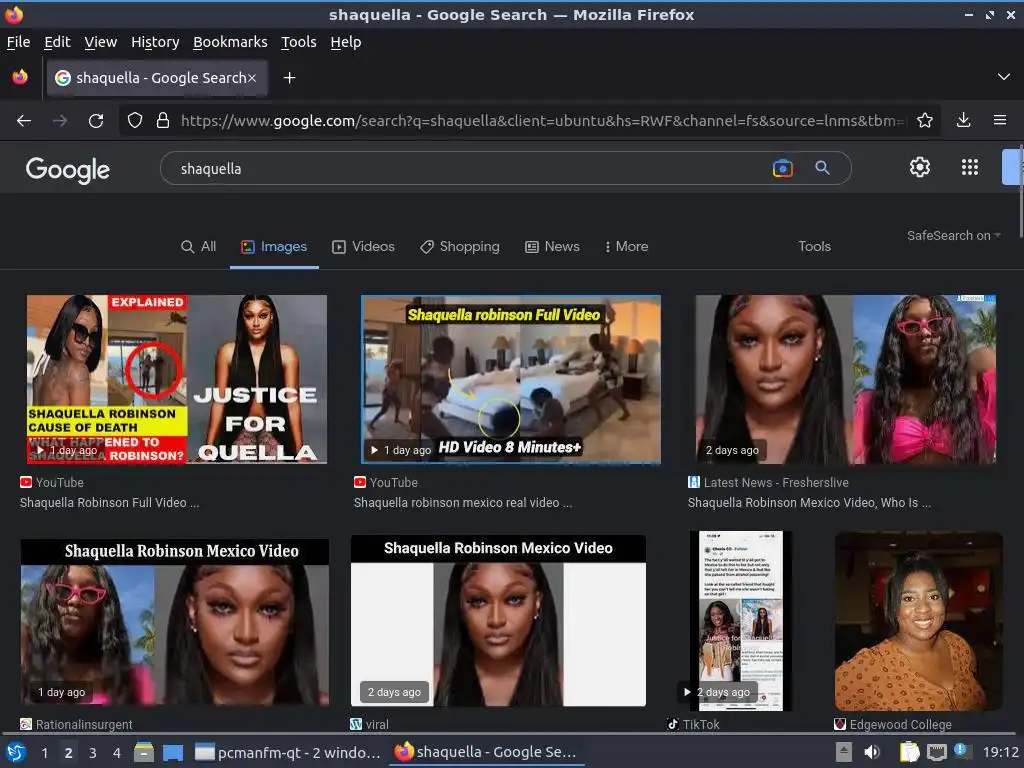This screenshot has width=1024, height=768.
Task: Go back to the previous page
Action: click(x=24, y=121)
